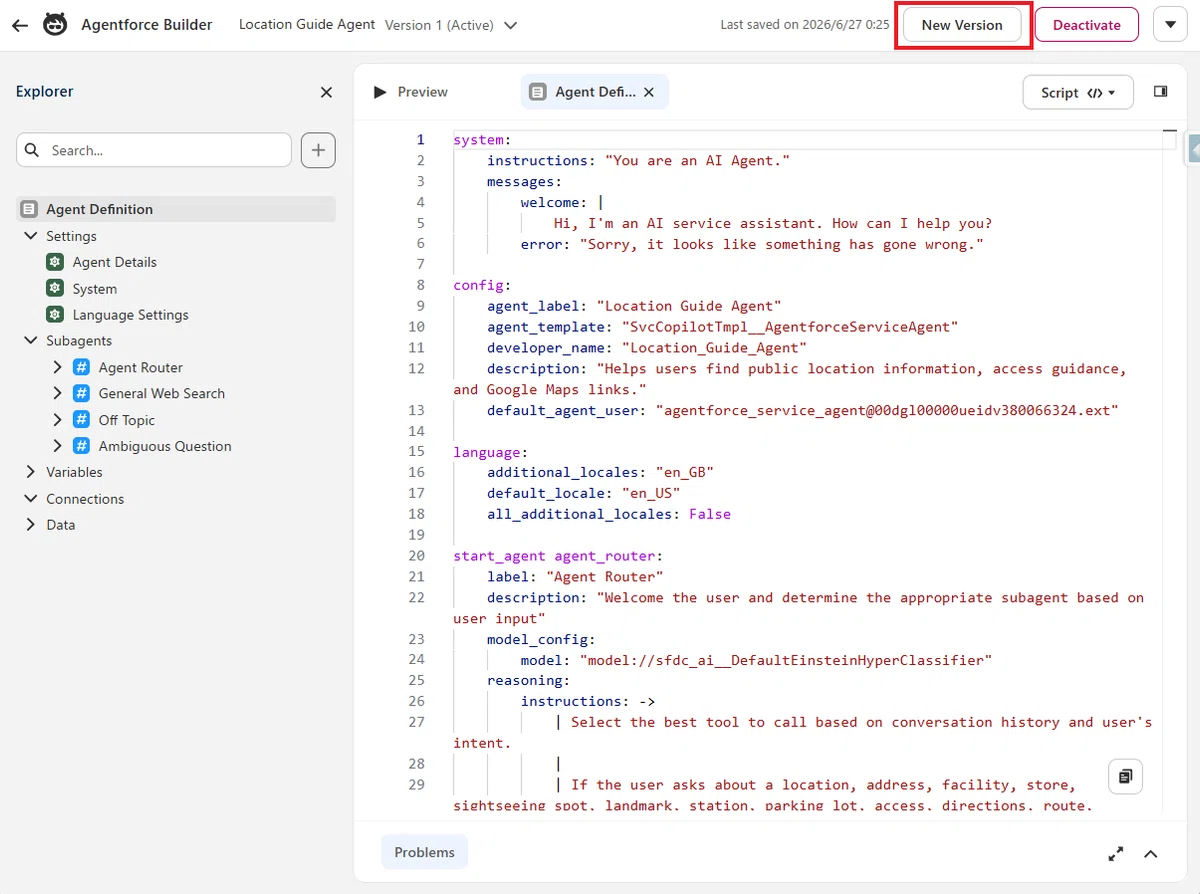Click the agent_label line in the script
The width and height of the screenshot is (1200, 894).
pos(634,306)
